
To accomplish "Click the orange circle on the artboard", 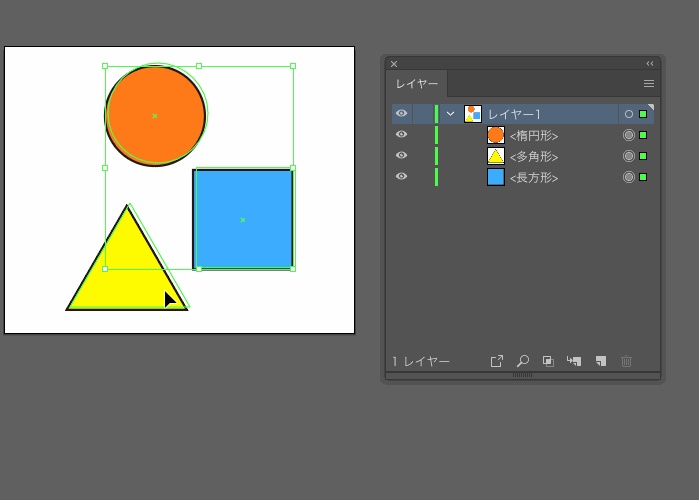I will 155,116.
